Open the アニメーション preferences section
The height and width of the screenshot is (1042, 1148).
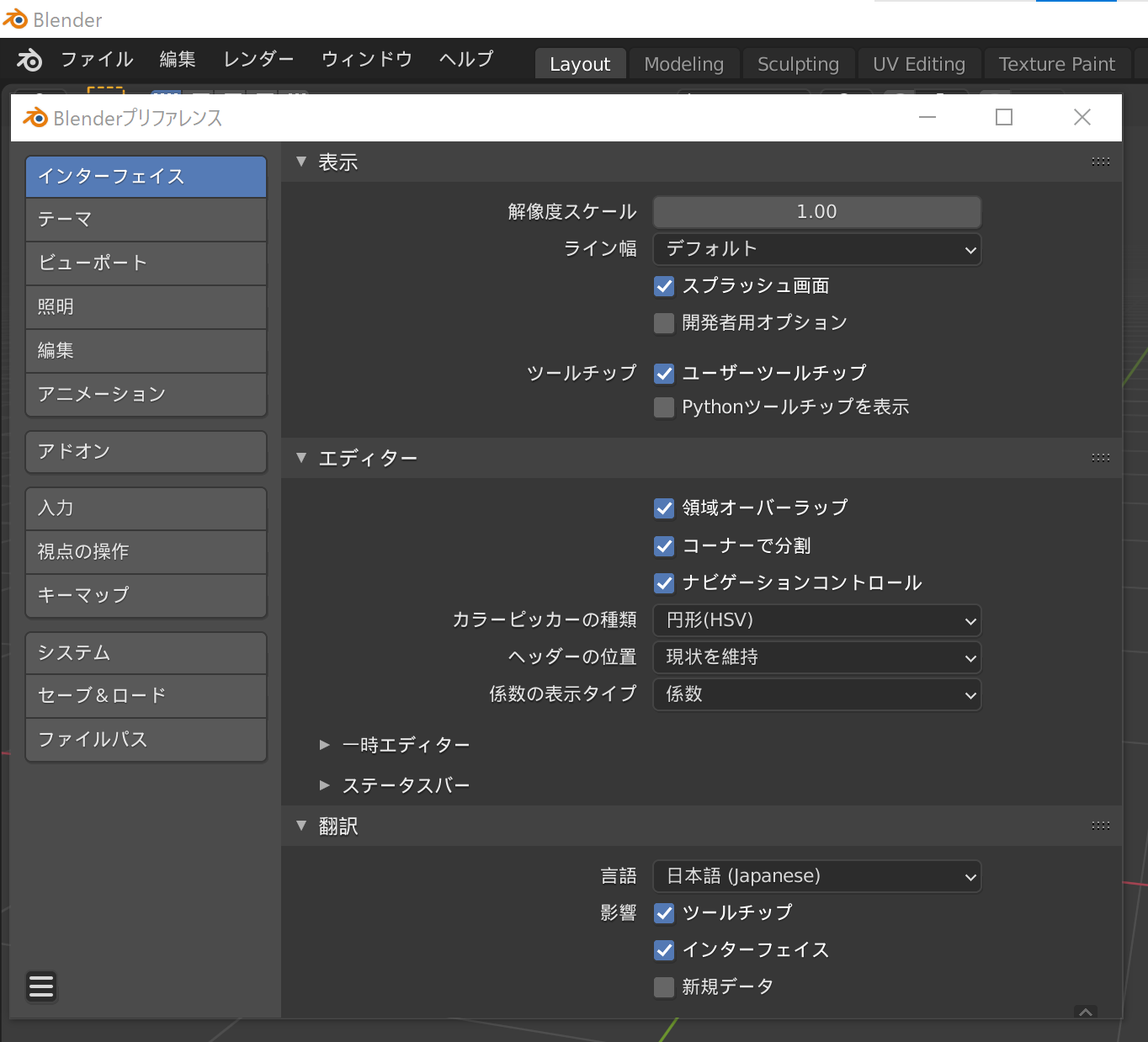tap(146, 395)
